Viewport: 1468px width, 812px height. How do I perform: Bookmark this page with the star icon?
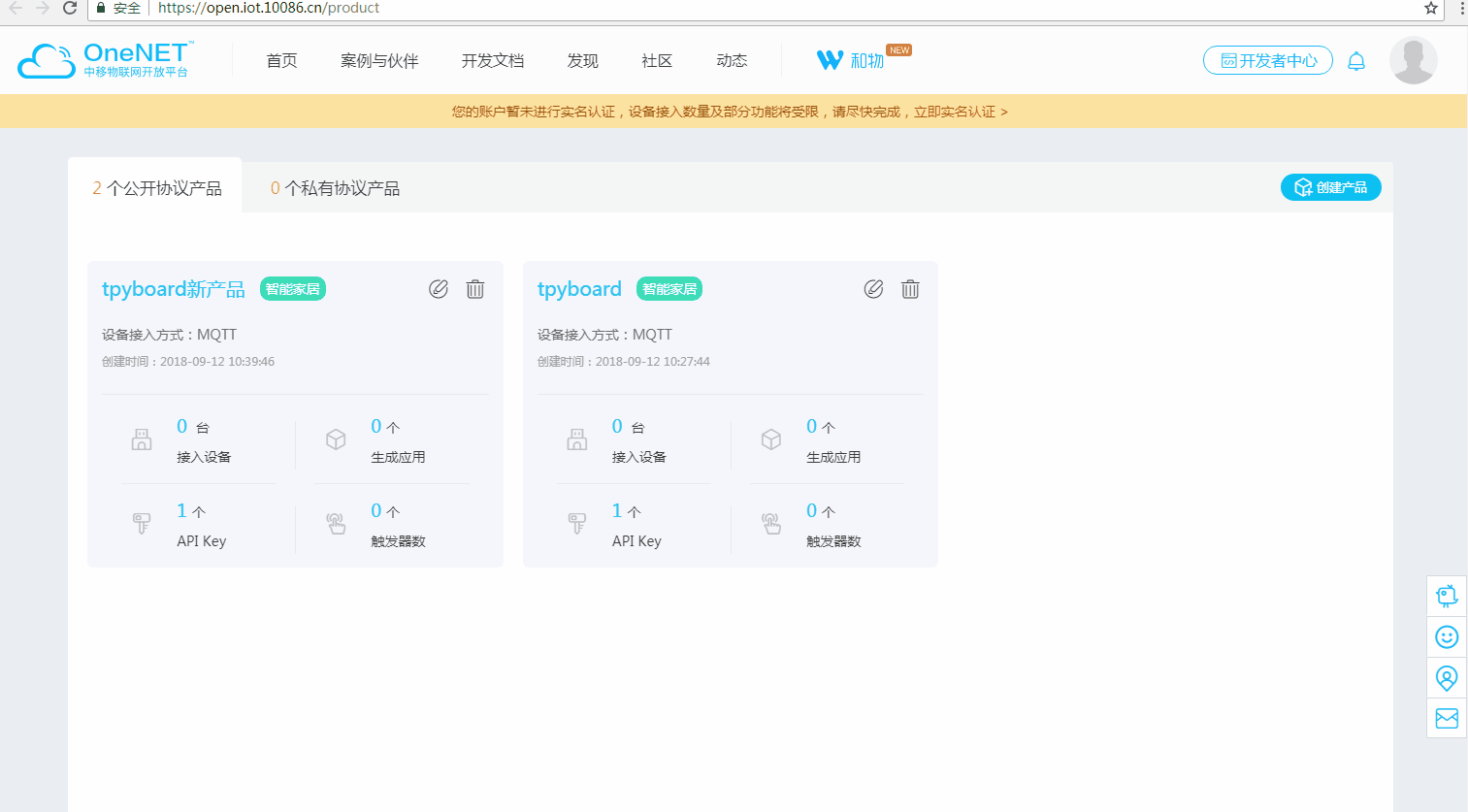[1431, 9]
